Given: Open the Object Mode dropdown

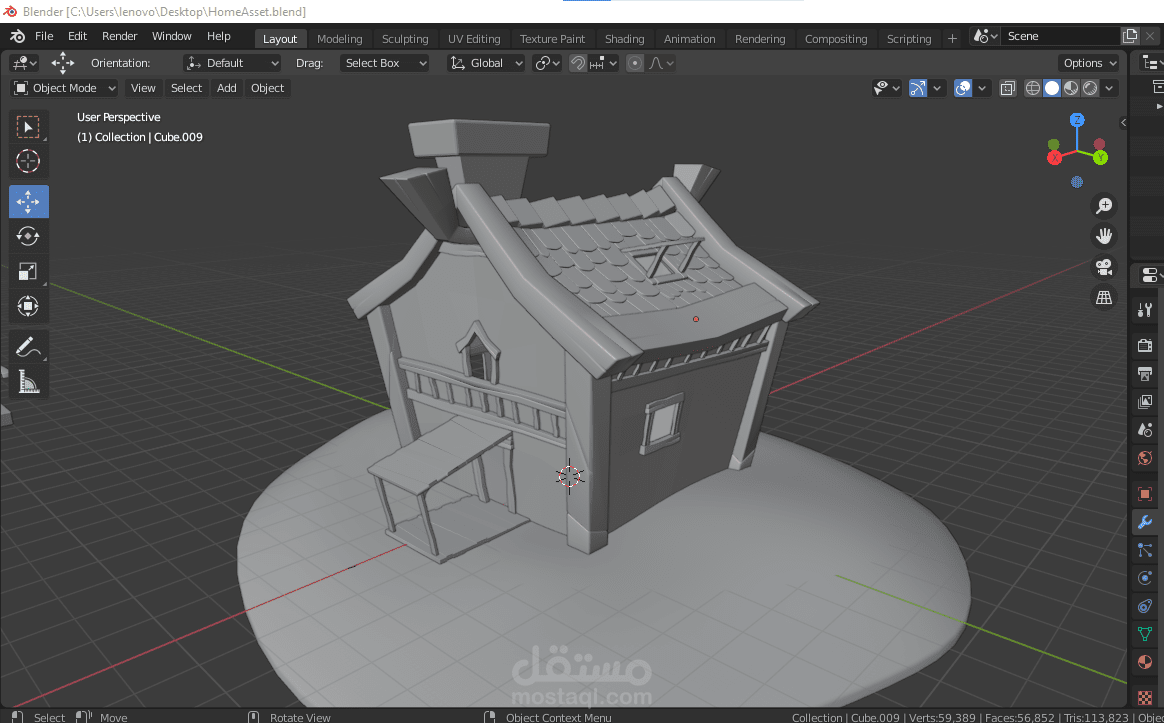Looking at the screenshot, I should 65,88.
